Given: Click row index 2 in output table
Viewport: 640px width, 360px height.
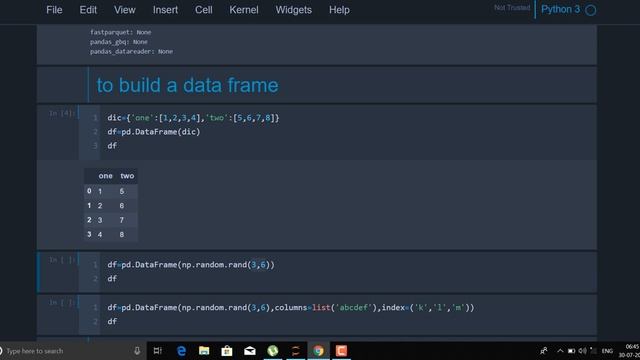Looking at the screenshot, I should click(89, 220).
